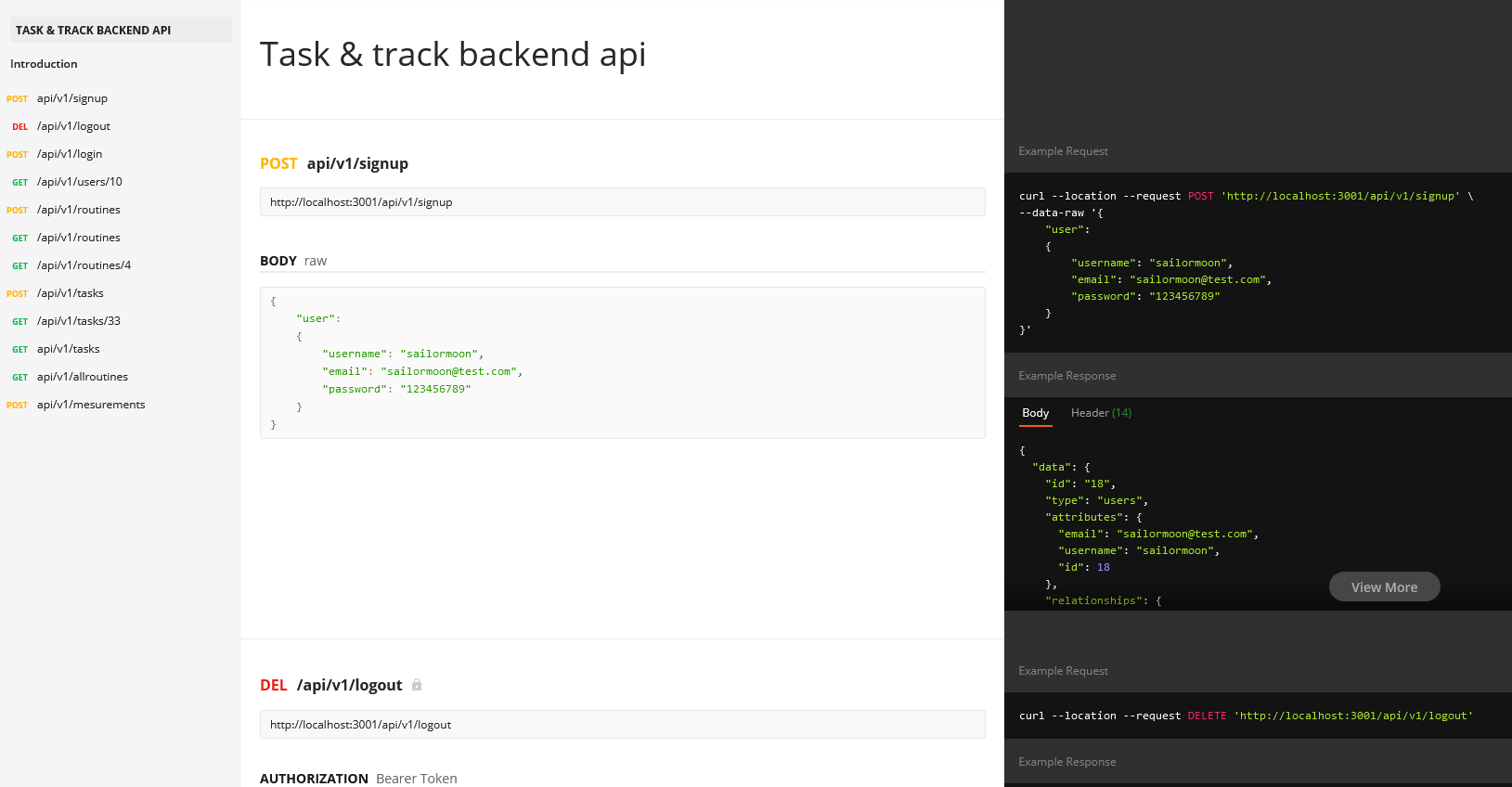Open GET /api/v1/users/10 in sidebar
The height and width of the screenshot is (787, 1512).
[x=79, y=182]
